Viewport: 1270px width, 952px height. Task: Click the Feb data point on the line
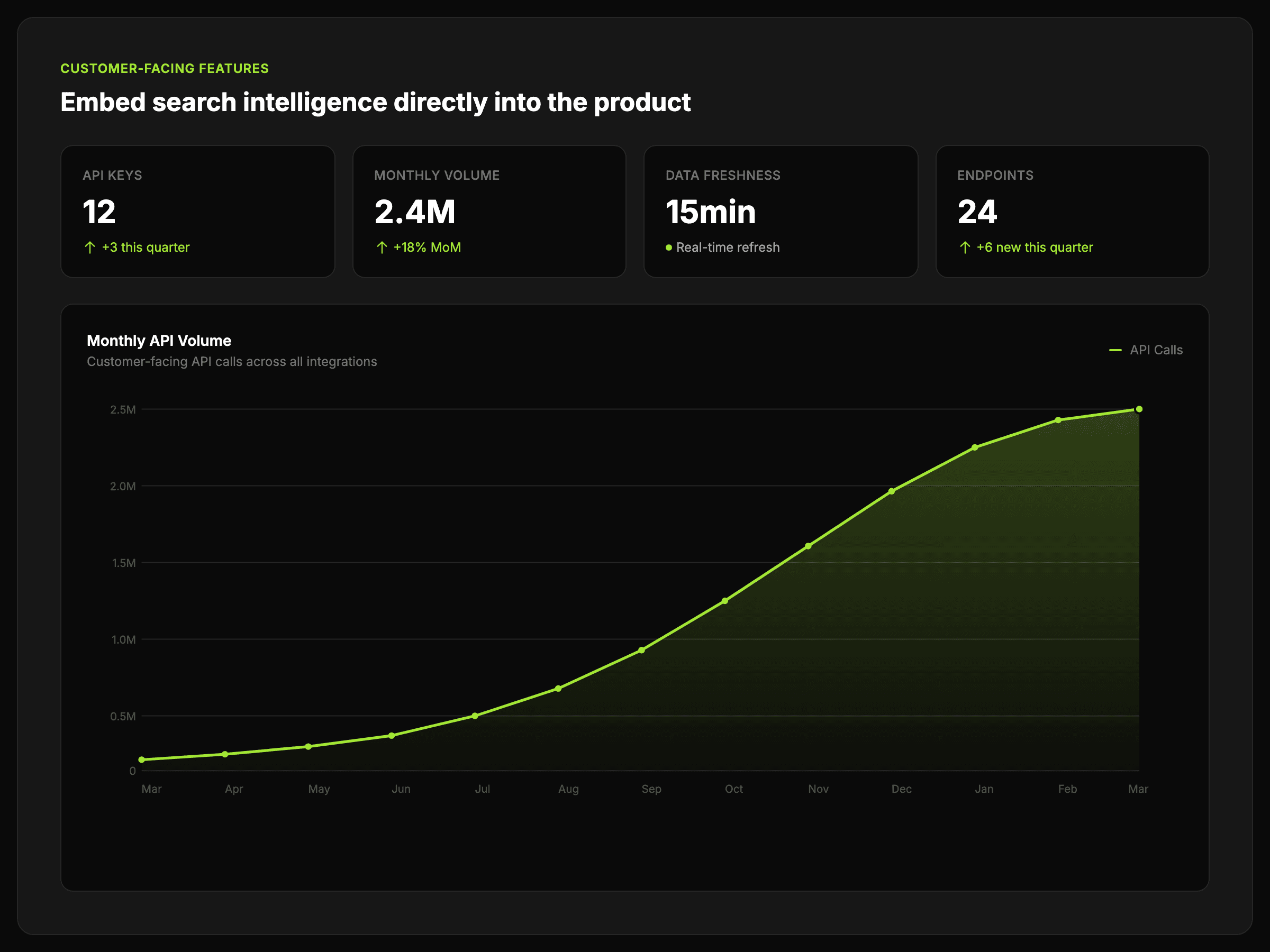pyautogui.click(x=1058, y=420)
